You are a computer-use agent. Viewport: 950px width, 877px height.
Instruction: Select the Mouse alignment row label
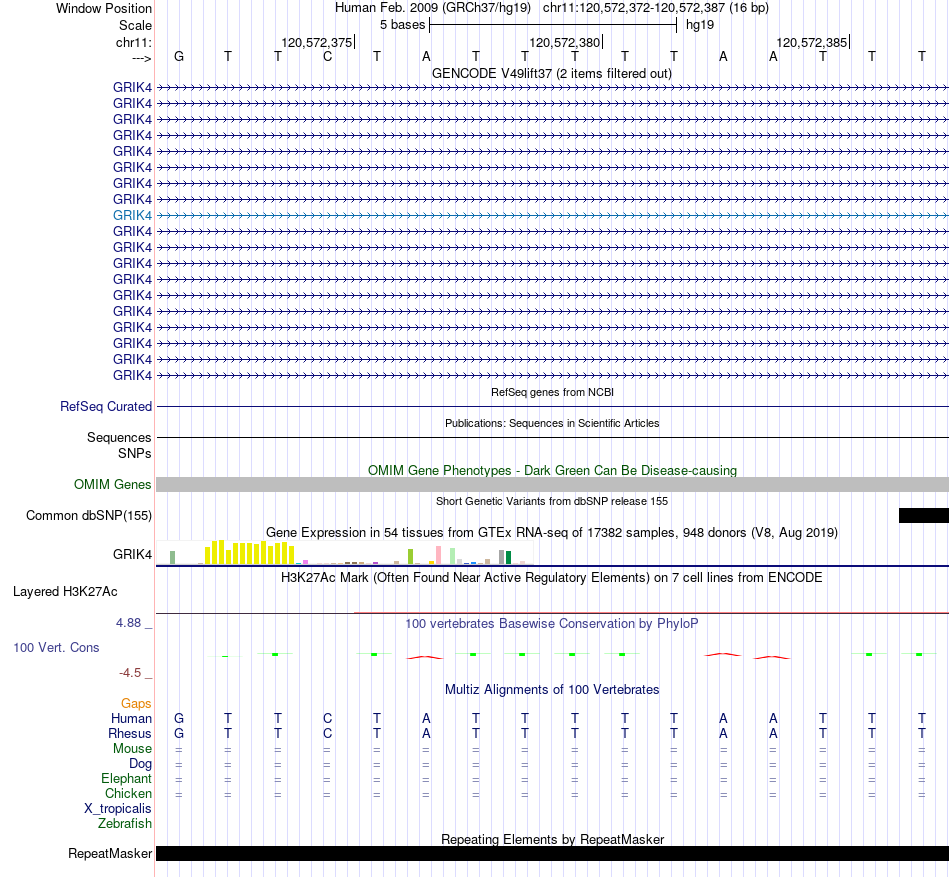(132, 748)
